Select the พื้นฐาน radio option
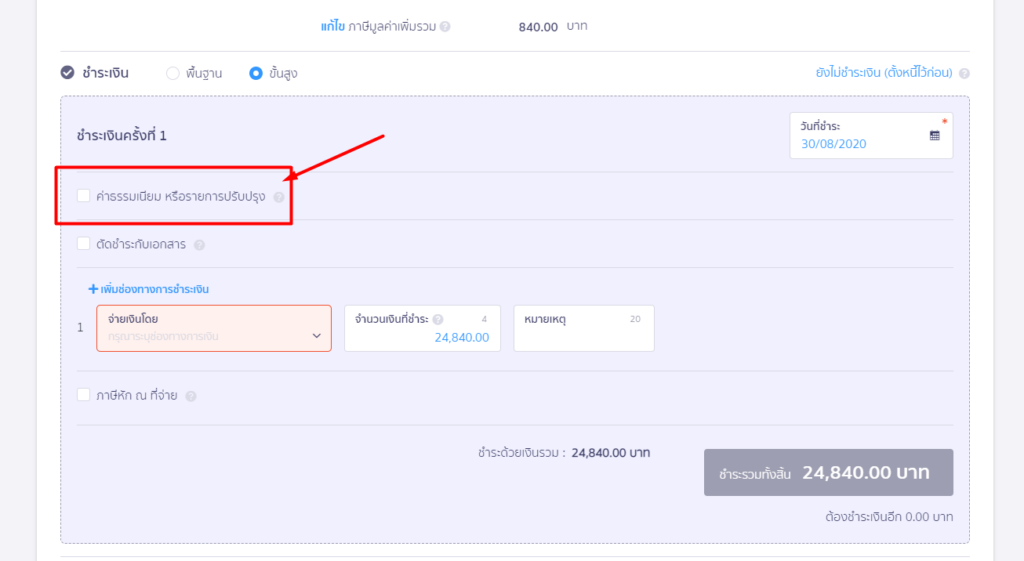This screenshot has height=561, width=1024. click(172, 73)
